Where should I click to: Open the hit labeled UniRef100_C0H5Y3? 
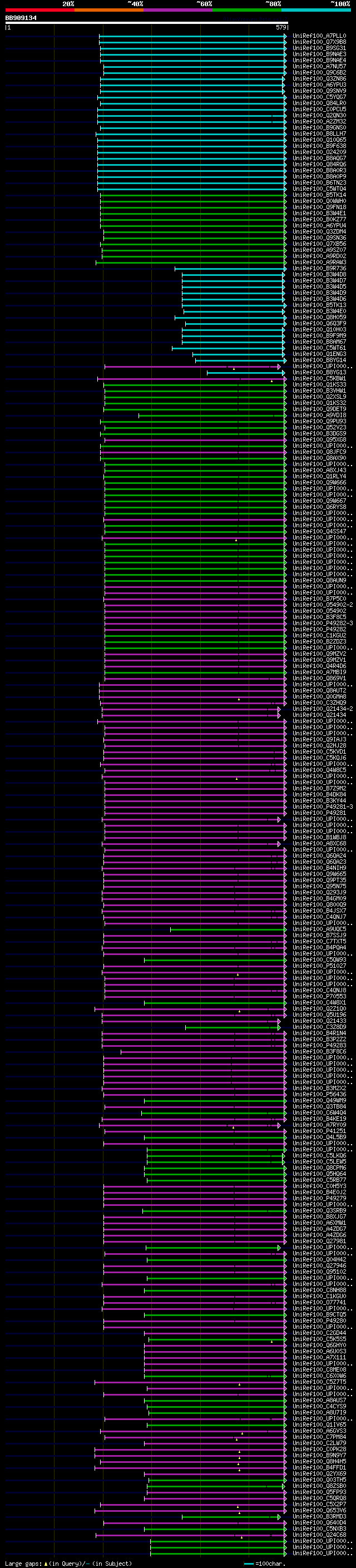319,1186
